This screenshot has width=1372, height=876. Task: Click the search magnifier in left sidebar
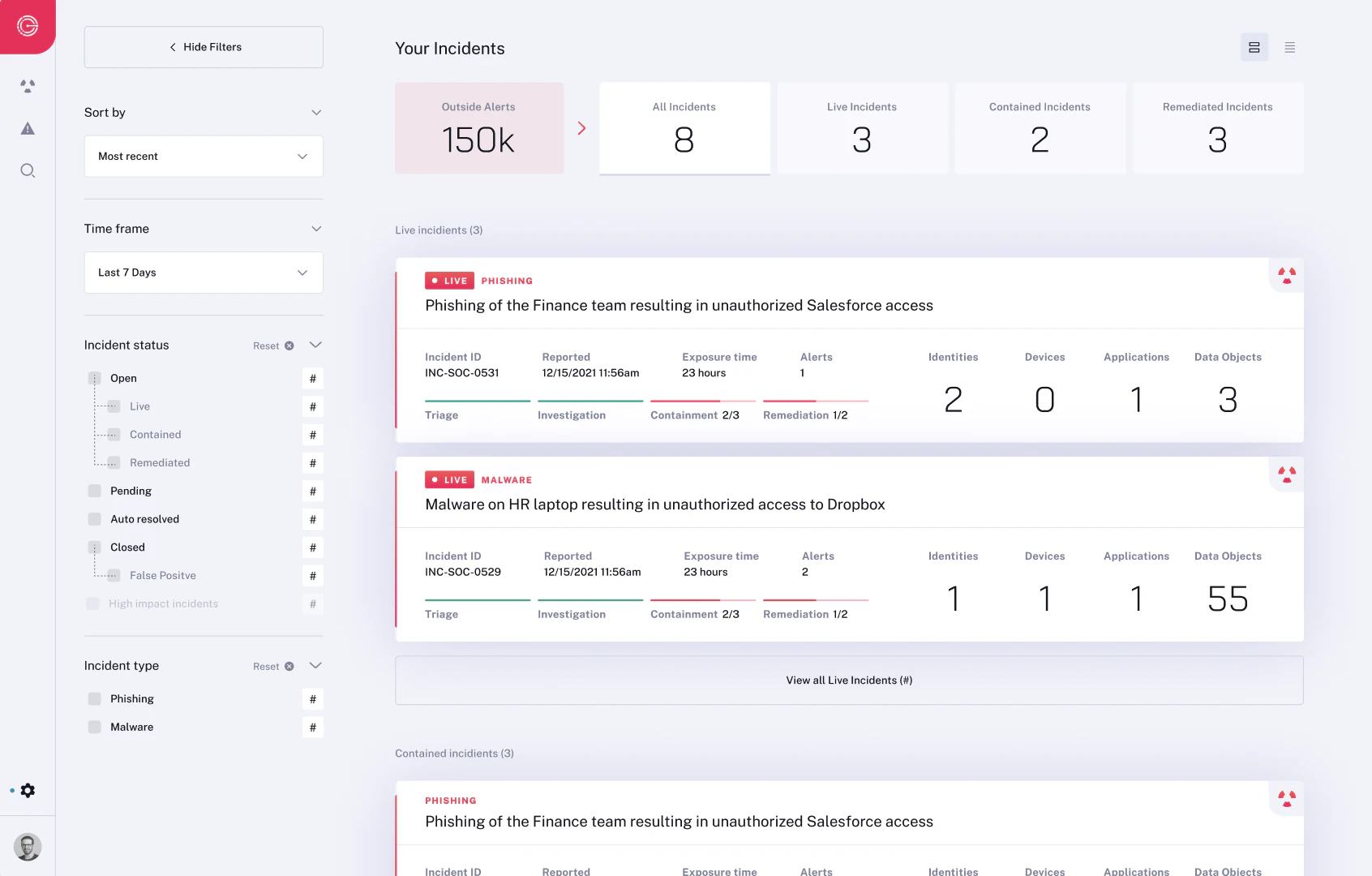click(28, 170)
